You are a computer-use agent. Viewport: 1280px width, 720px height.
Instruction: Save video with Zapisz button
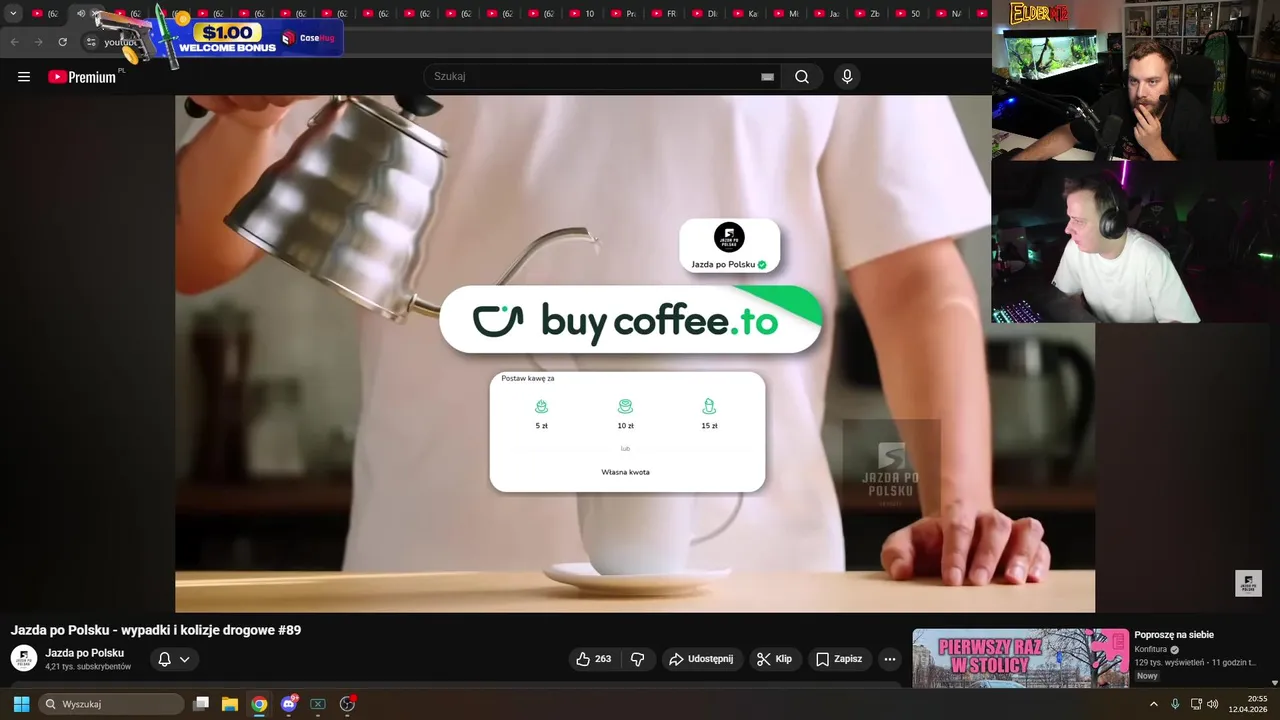[839, 659]
